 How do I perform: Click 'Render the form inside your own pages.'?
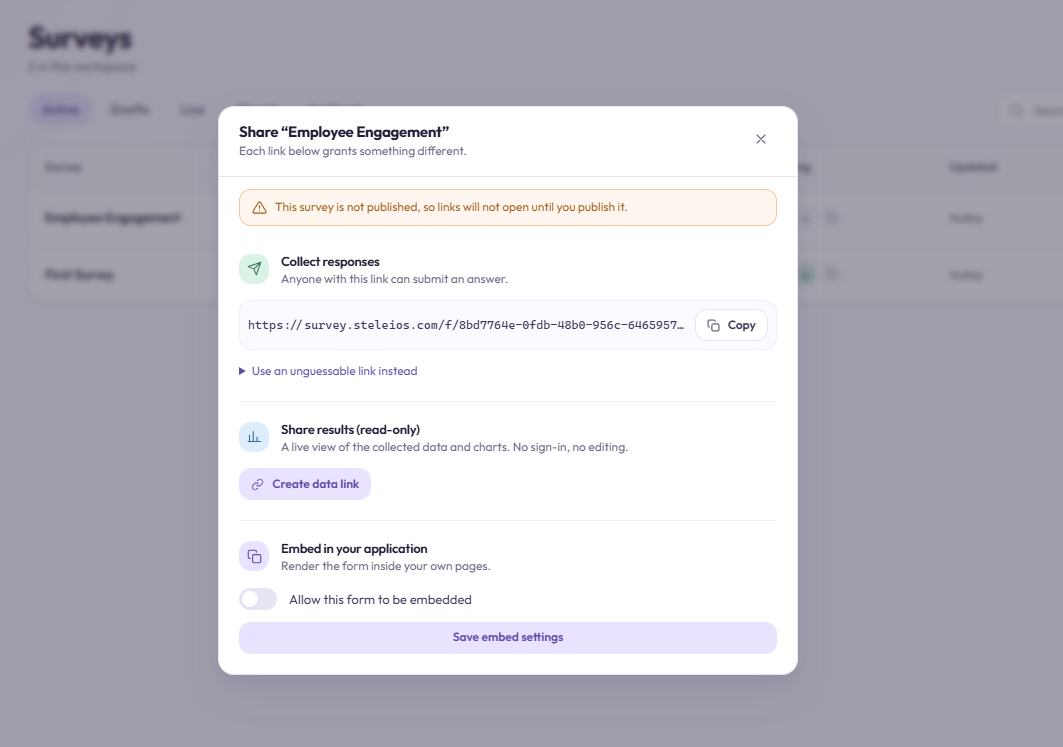(386, 566)
